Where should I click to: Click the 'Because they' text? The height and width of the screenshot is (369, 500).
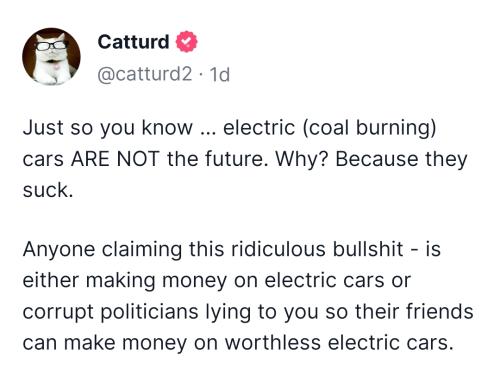401,159
